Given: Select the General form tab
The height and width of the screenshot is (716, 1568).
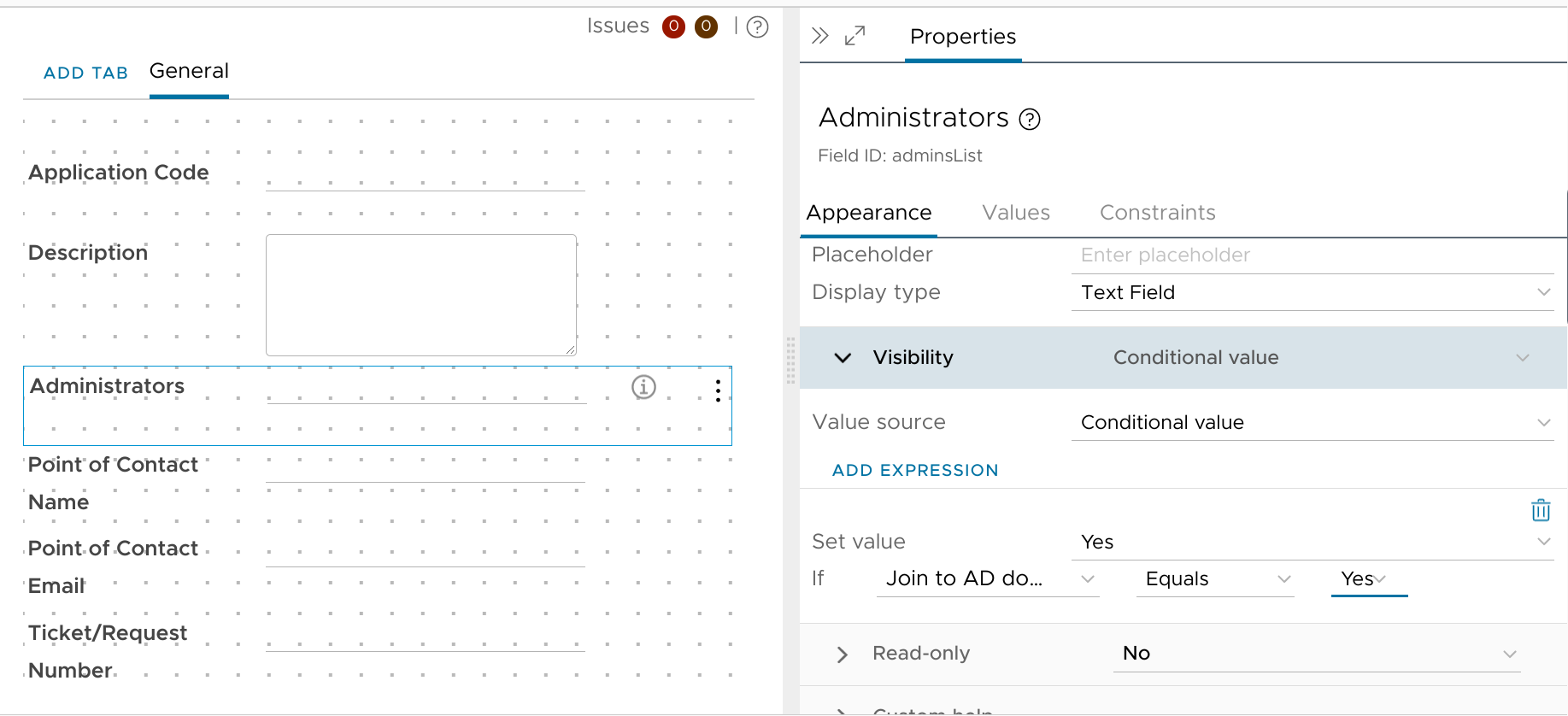Looking at the screenshot, I should point(189,71).
